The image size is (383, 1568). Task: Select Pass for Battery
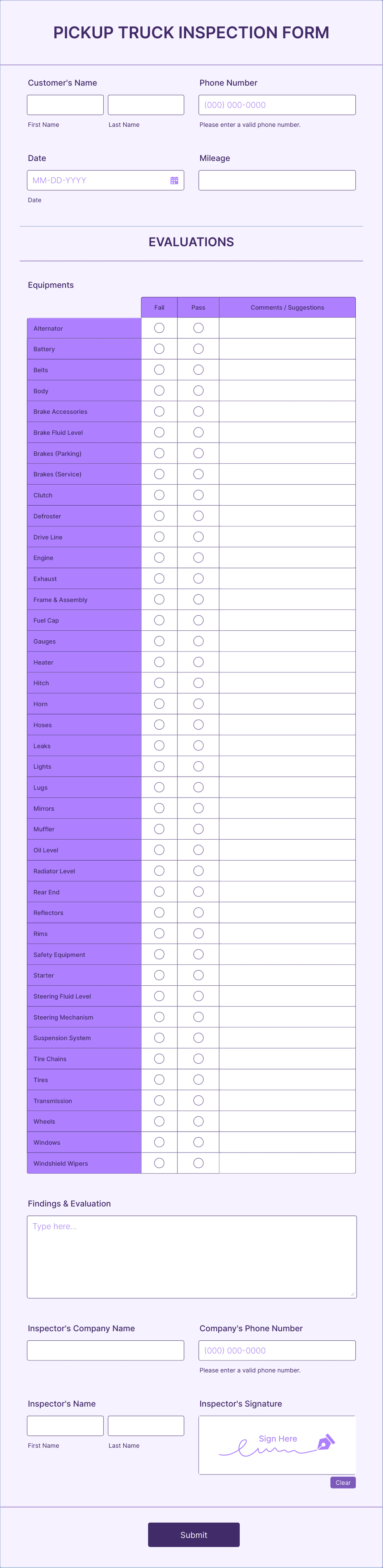199,349
